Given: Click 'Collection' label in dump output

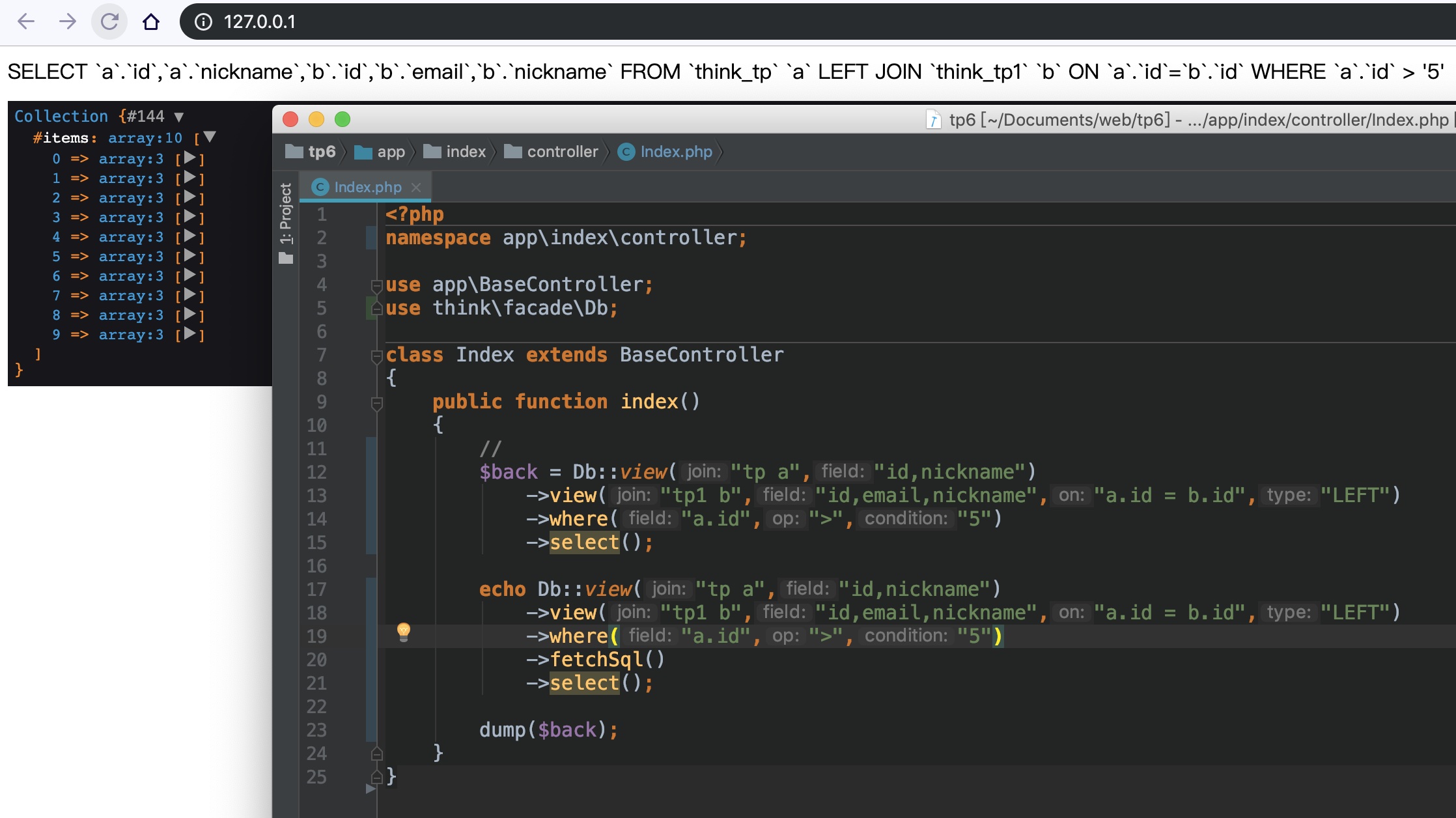Looking at the screenshot, I should pos(61,117).
